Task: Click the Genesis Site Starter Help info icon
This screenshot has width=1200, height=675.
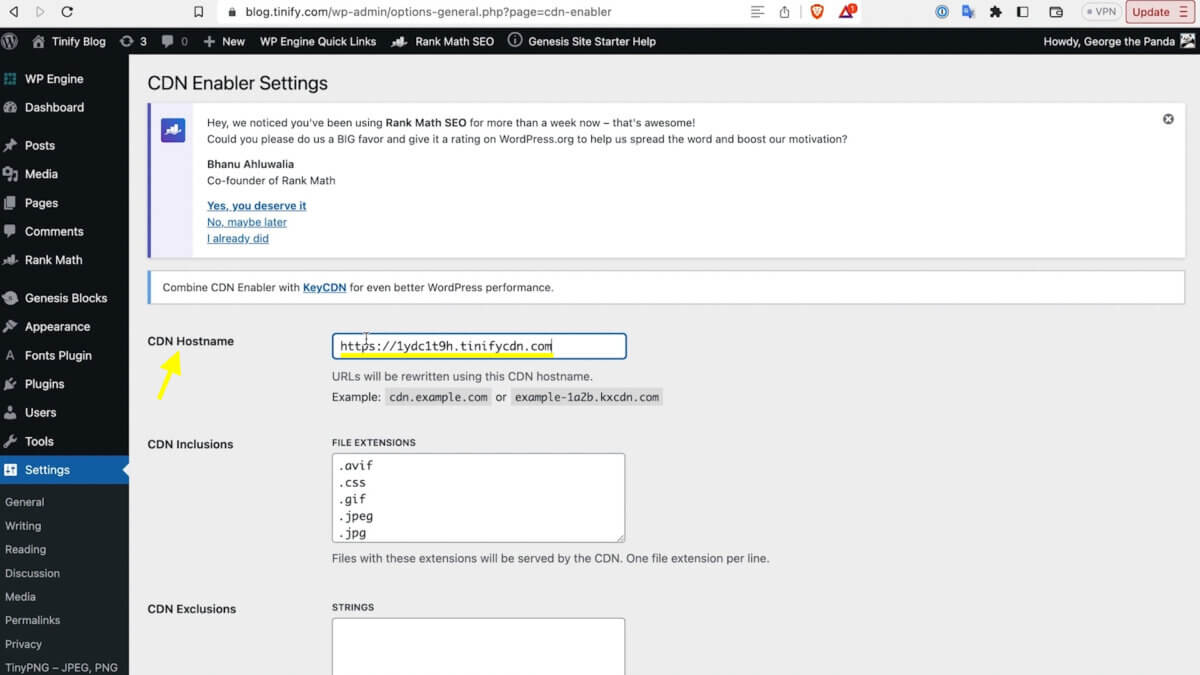Action: (x=514, y=42)
